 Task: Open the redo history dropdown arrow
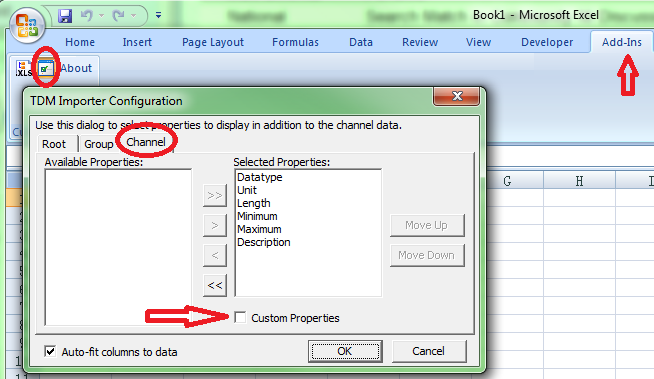[x=133, y=16]
